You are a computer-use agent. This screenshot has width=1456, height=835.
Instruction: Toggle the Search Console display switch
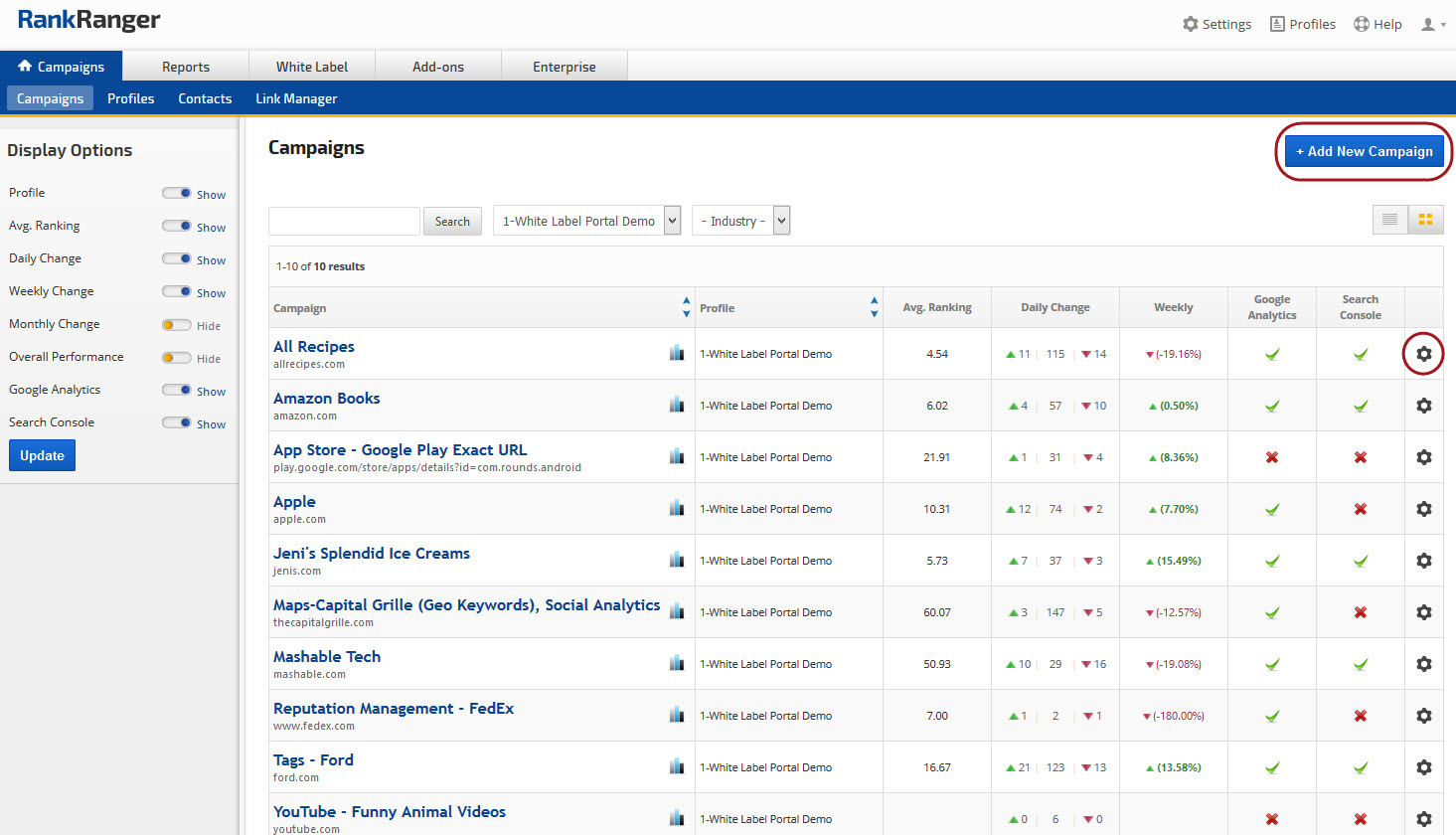pos(177,422)
